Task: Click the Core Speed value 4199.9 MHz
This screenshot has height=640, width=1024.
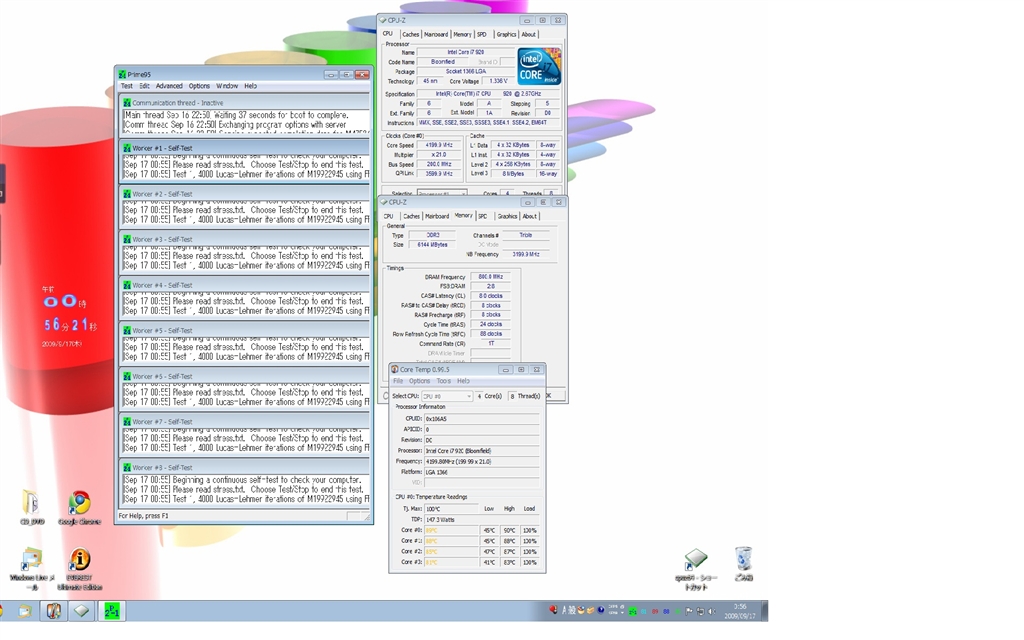Action: pyautogui.click(x=438, y=145)
